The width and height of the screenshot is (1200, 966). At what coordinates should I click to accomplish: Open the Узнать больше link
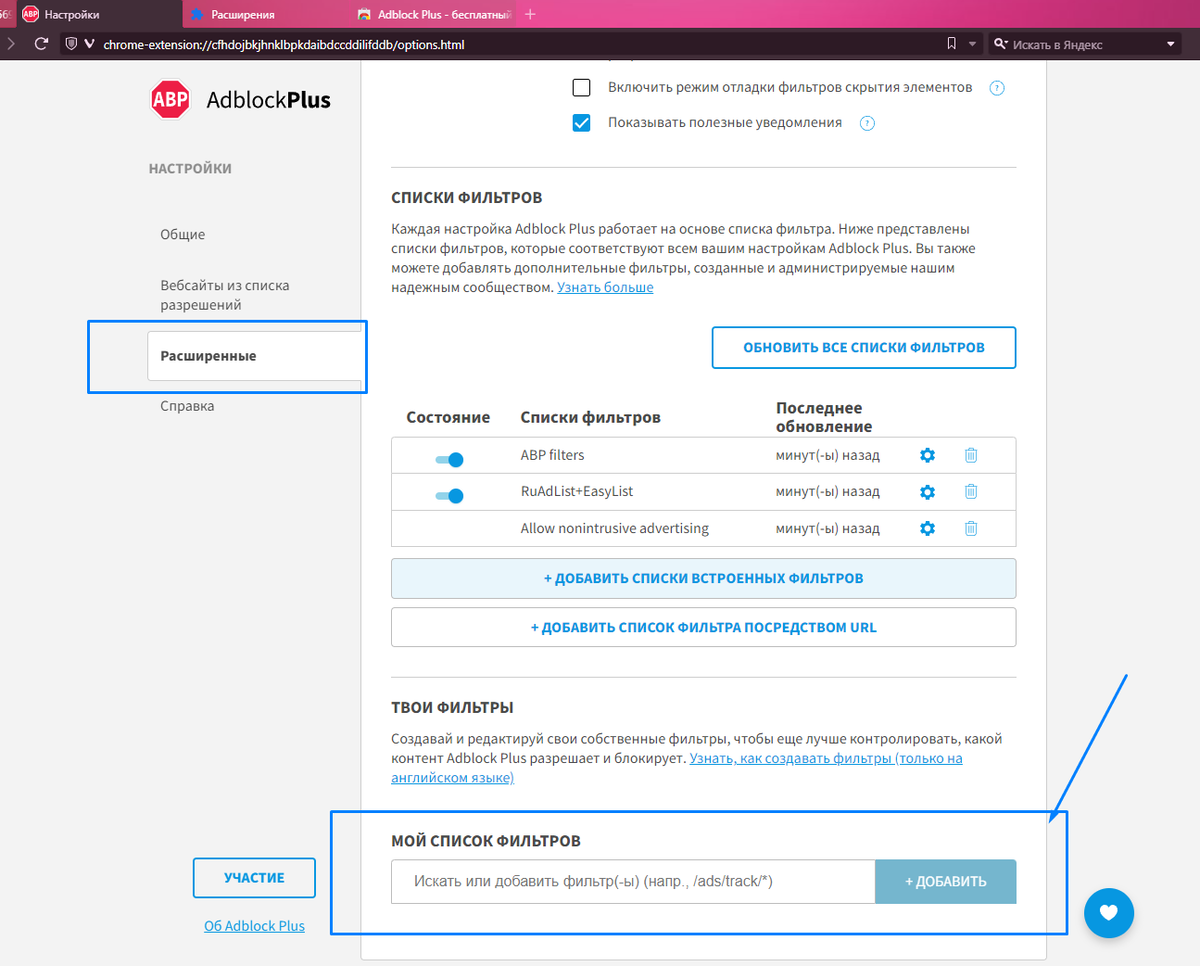[x=605, y=287]
